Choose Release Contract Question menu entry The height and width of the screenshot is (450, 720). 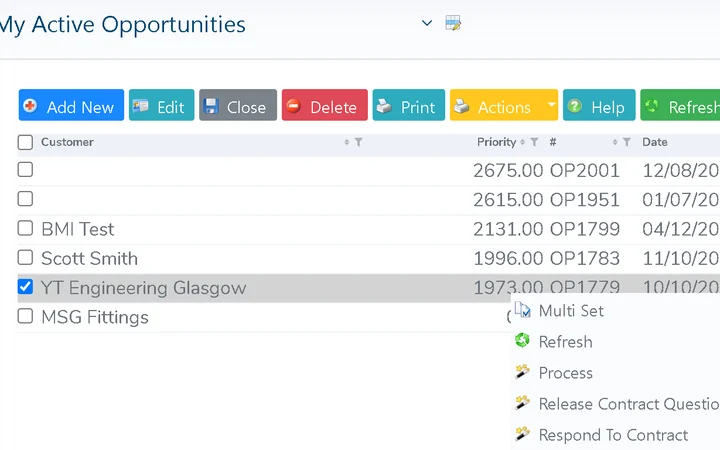tap(628, 404)
